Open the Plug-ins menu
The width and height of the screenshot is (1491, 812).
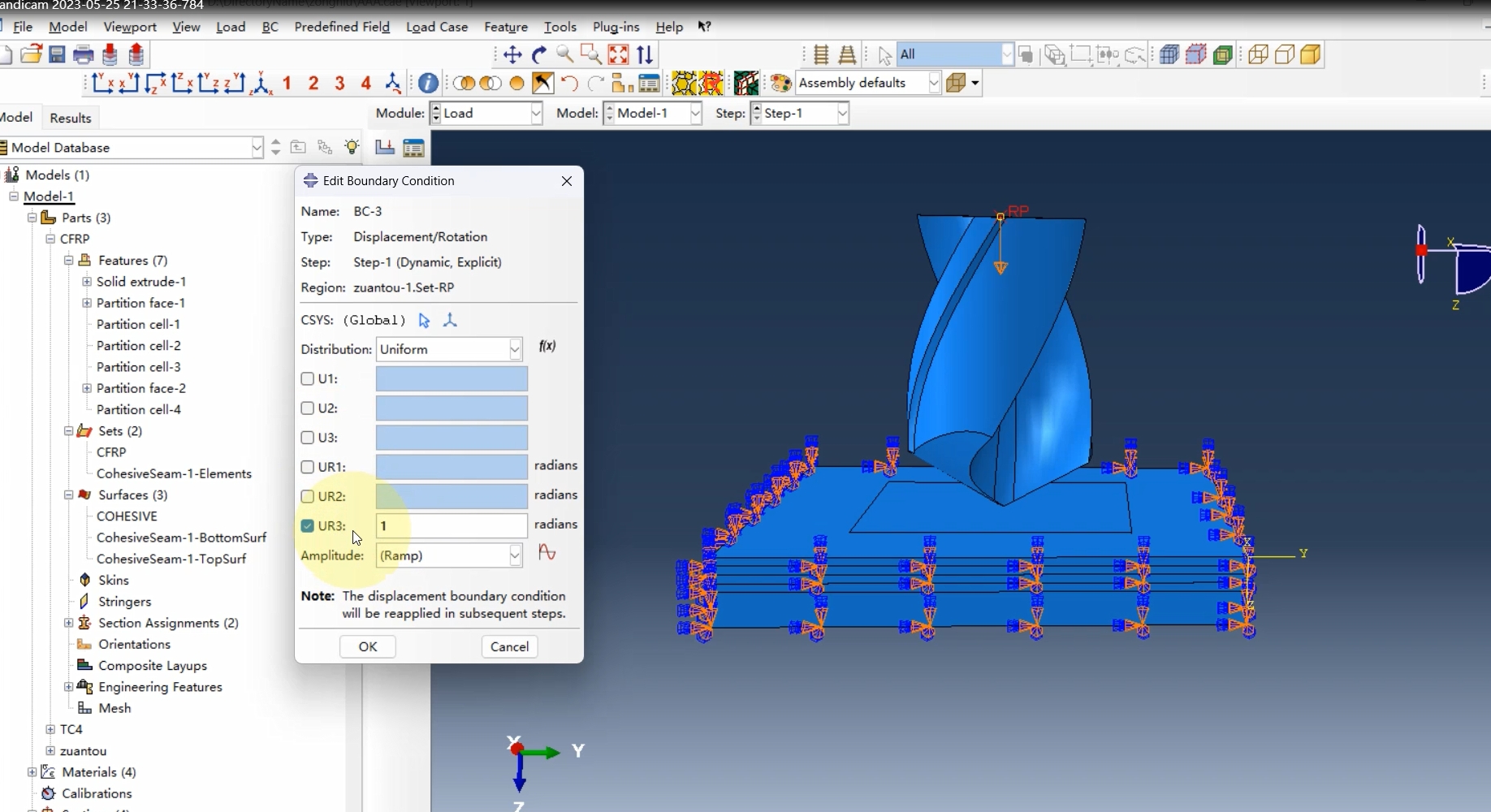pos(616,27)
